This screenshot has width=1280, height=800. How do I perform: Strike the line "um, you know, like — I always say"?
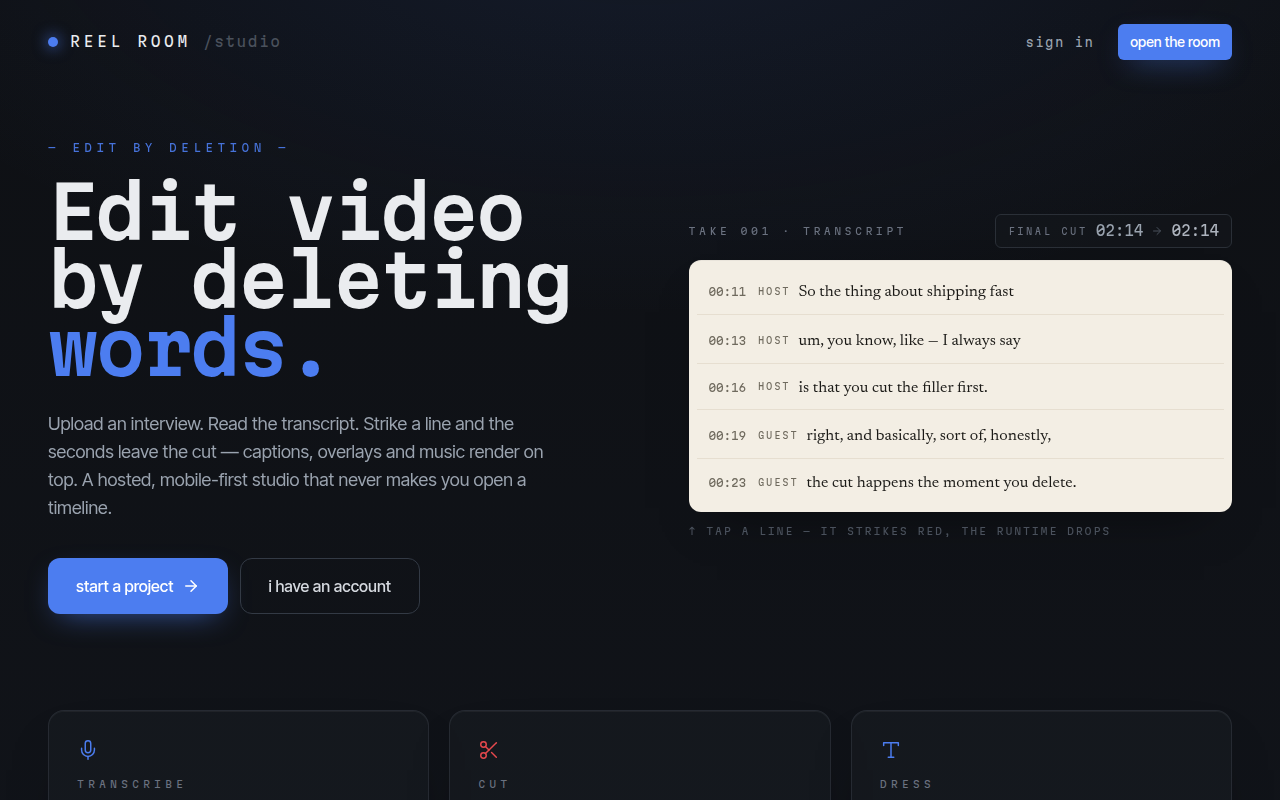(960, 340)
